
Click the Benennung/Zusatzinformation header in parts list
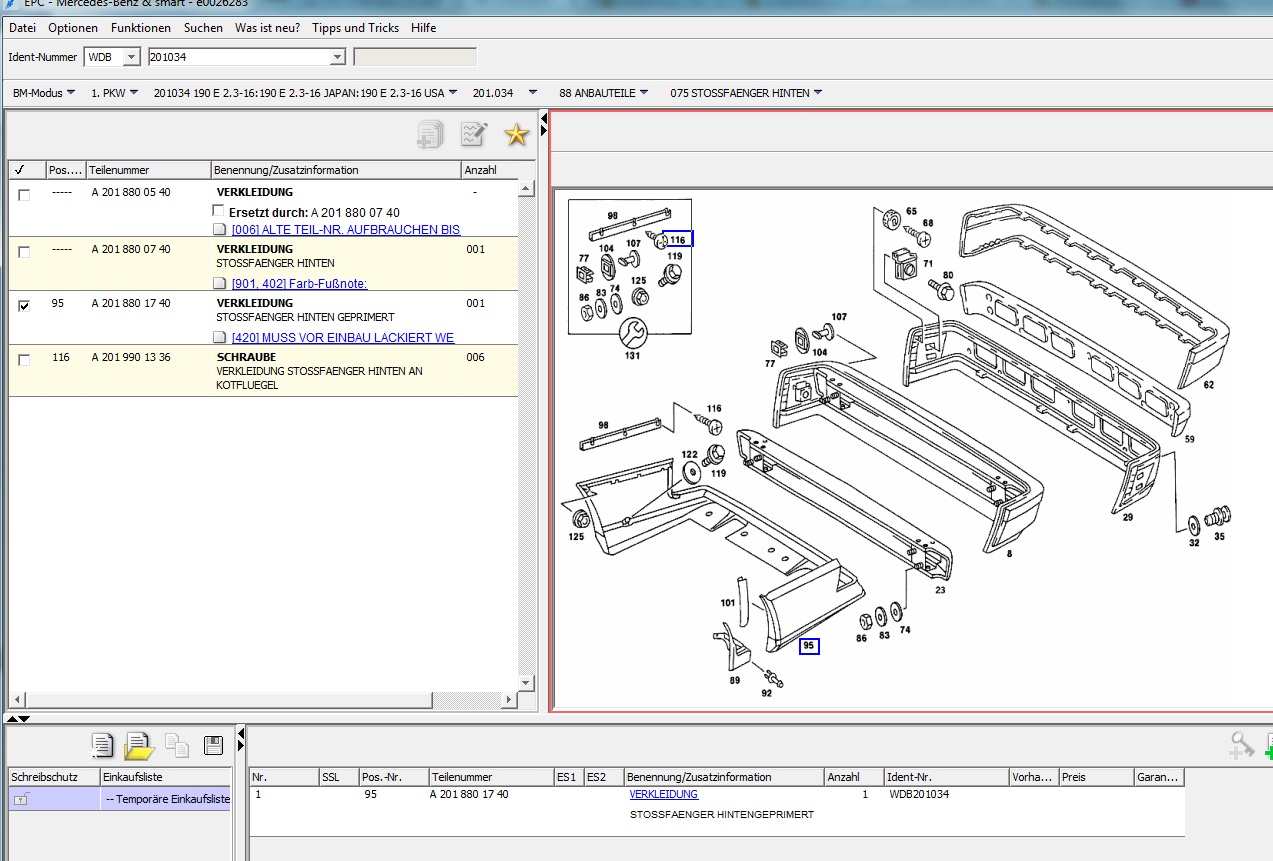[336, 170]
